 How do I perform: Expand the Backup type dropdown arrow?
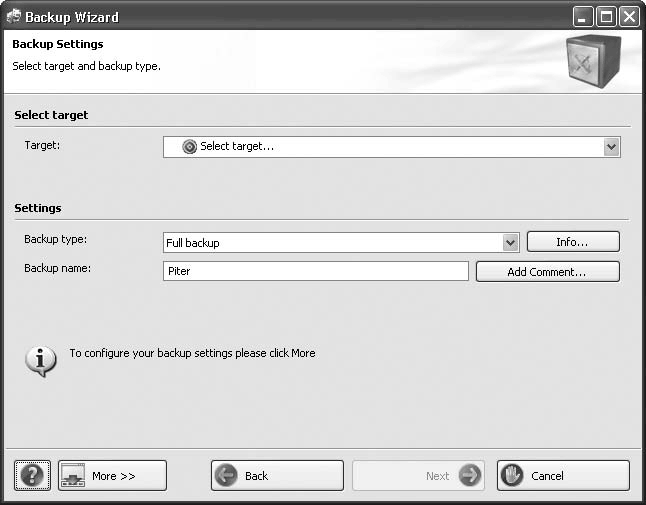pyautogui.click(x=510, y=242)
